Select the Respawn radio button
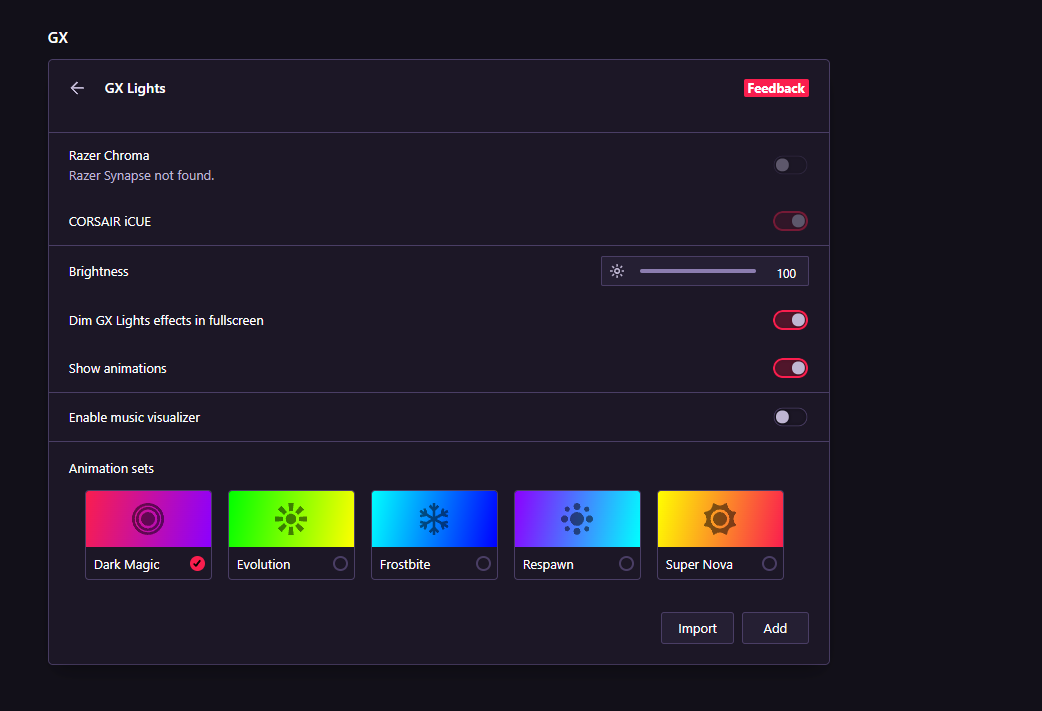The image size is (1042, 711). (x=626, y=563)
